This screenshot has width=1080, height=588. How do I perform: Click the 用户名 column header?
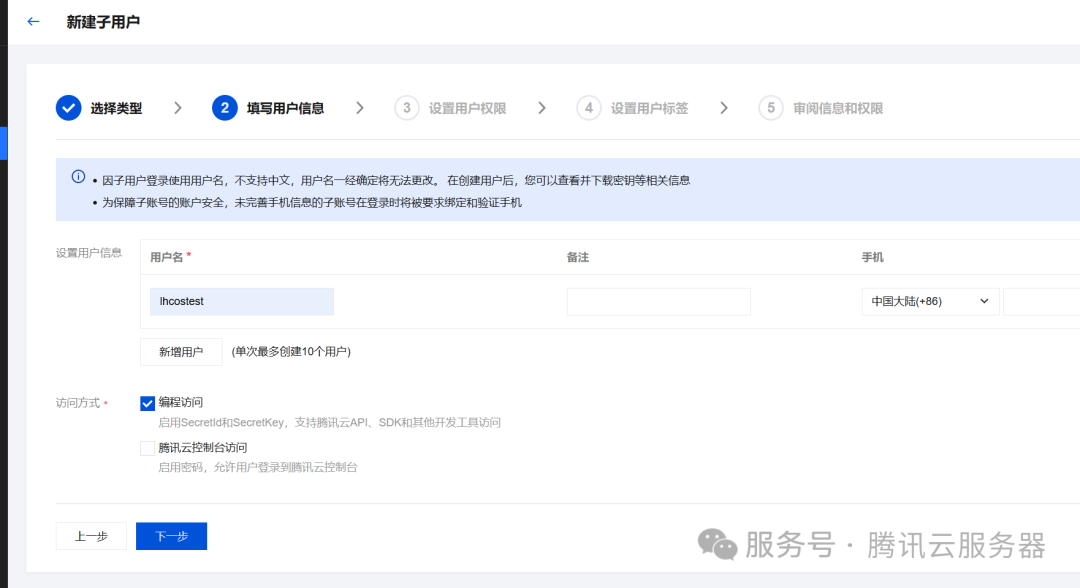[x=167, y=257]
